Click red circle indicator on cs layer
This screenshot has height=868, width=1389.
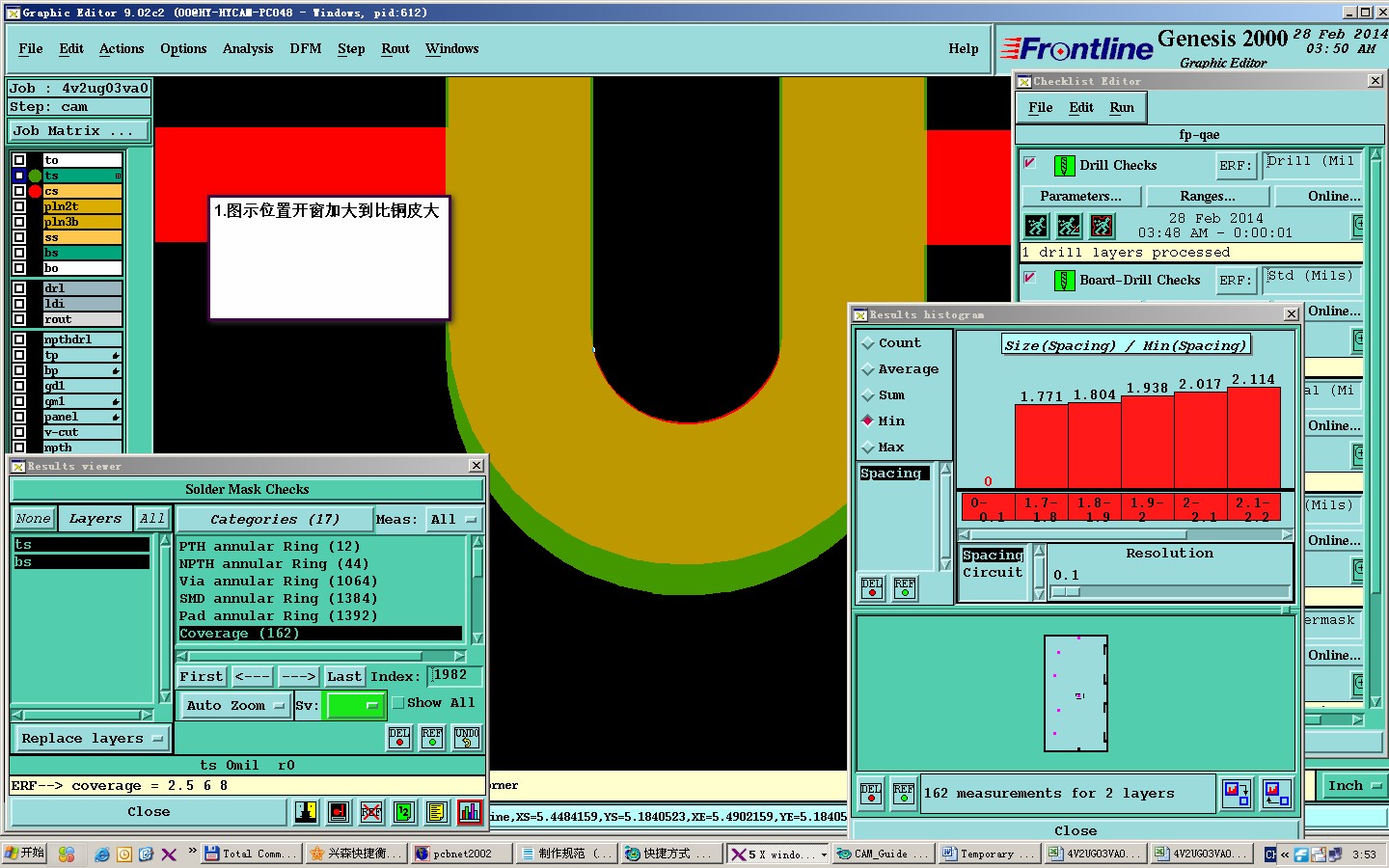36,191
